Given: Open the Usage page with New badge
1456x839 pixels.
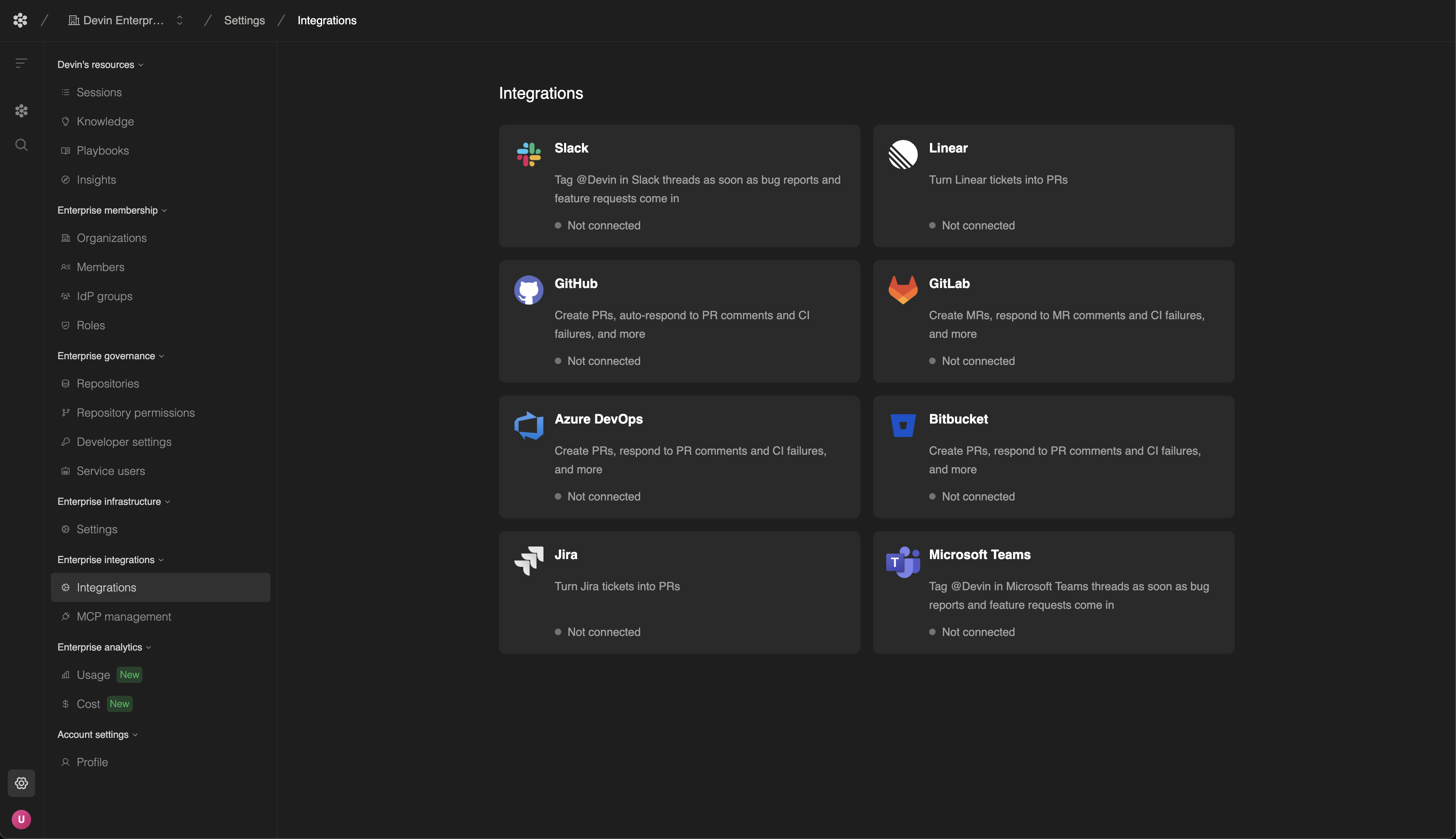Looking at the screenshot, I should click(x=93, y=674).
